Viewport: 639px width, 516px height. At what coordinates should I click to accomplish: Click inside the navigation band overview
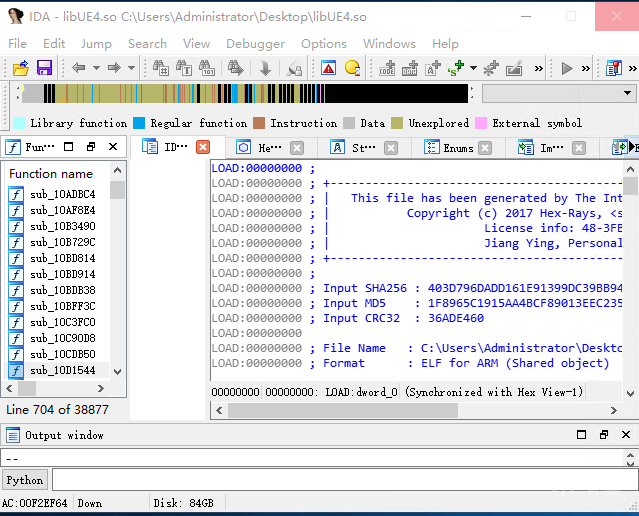245,93
